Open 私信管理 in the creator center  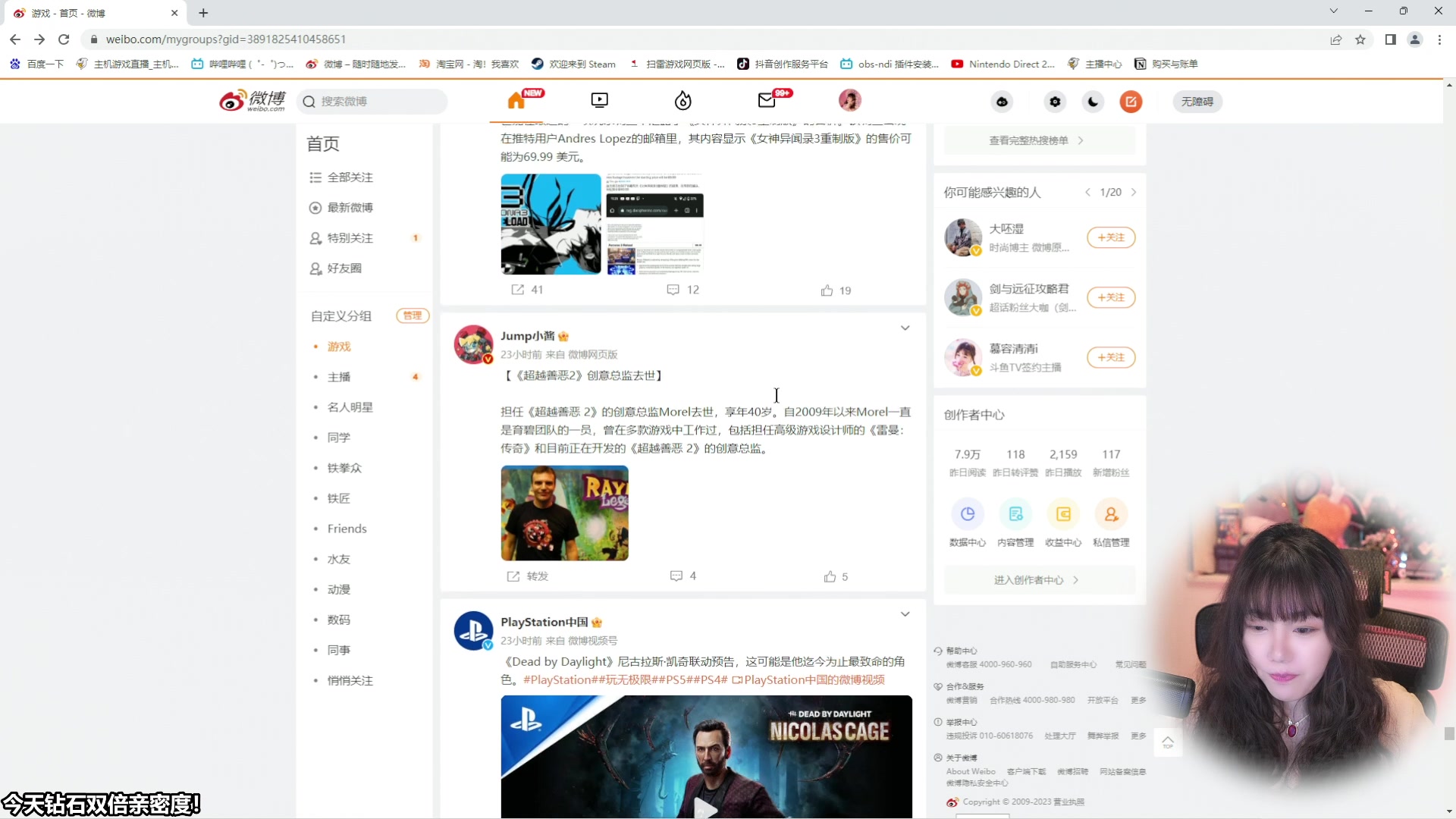1111,513
